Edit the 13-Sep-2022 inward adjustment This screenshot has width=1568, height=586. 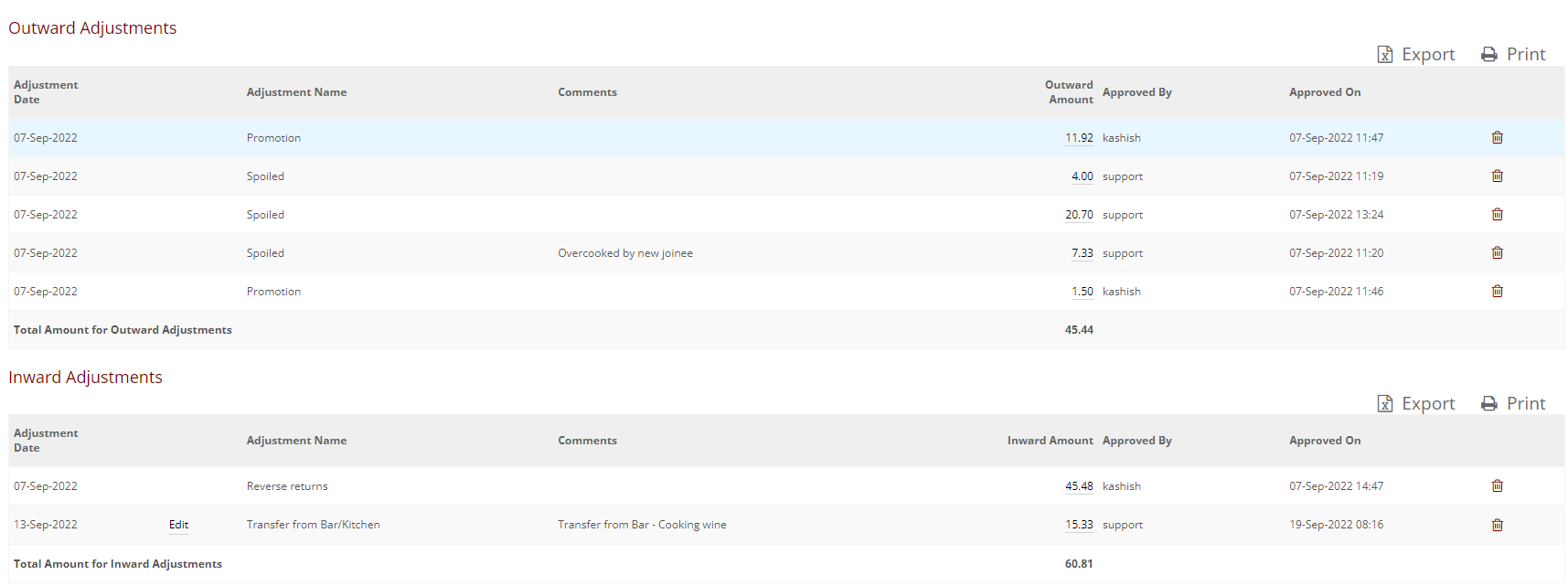click(x=178, y=525)
